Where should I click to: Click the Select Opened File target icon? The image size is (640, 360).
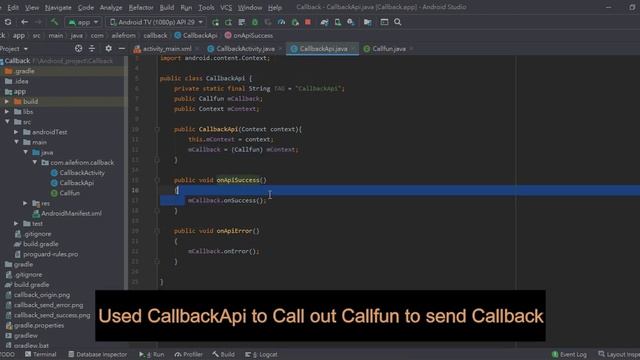[78, 49]
